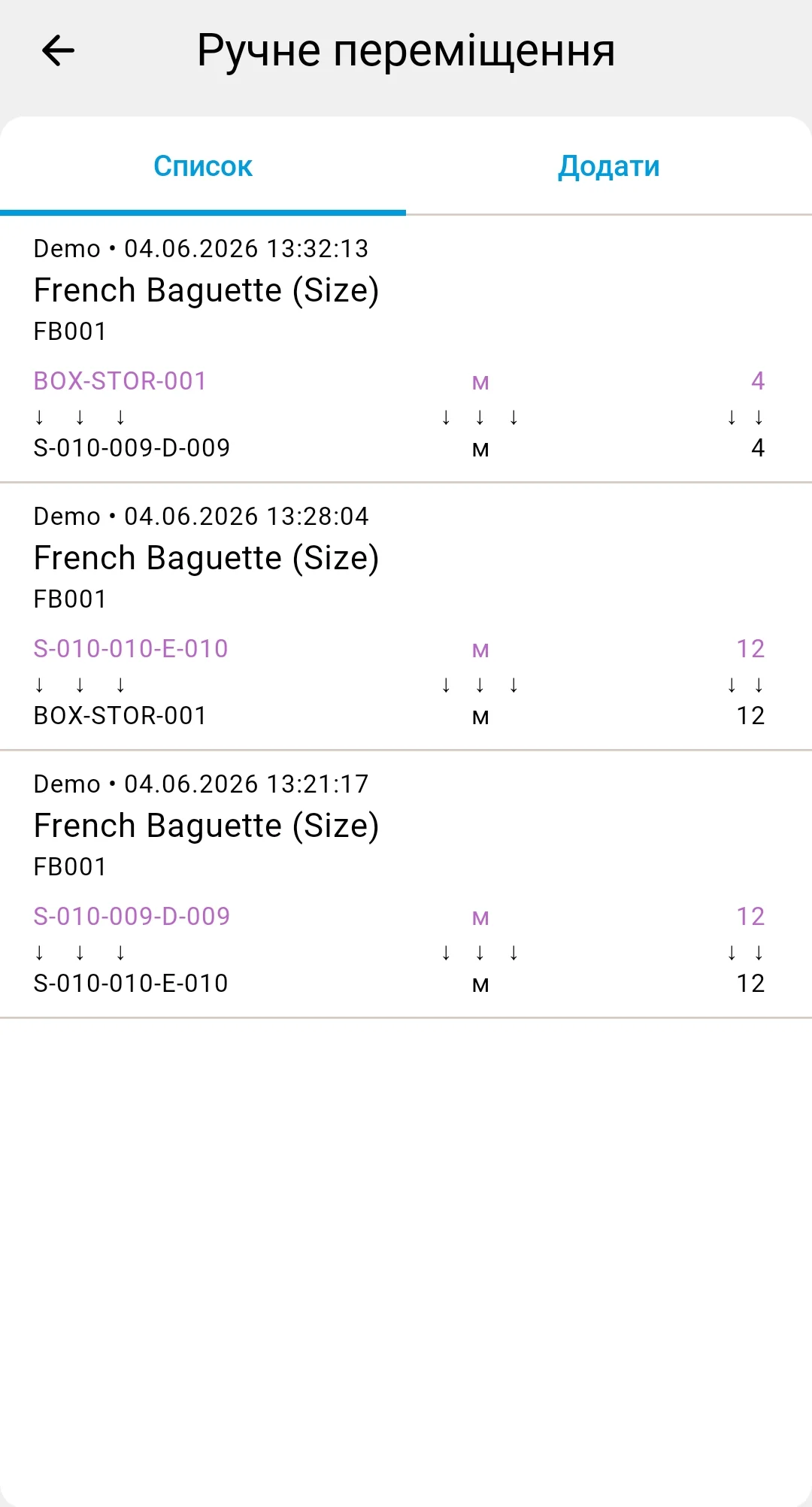Tap the down arrows under BOX-STOR-001 in first entry
The image size is (812, 1507).
(80, 417)
